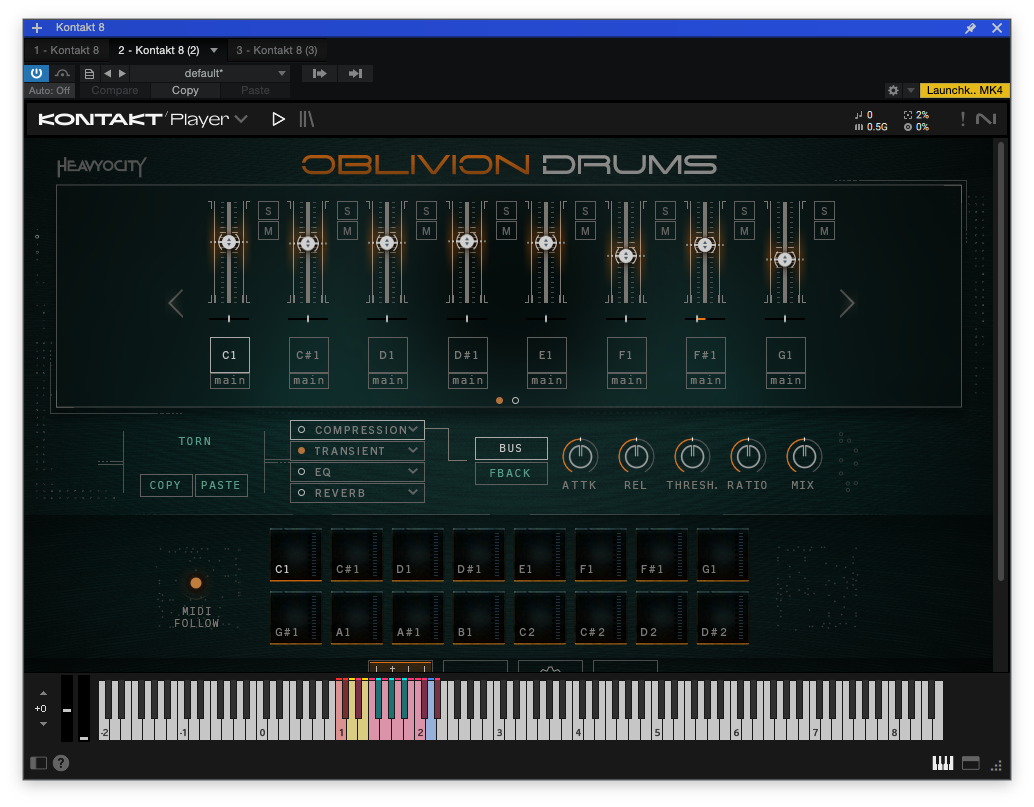Show the next channel page arrow
This screenshot has width=1034, height=807.
(x=847, y=303)
